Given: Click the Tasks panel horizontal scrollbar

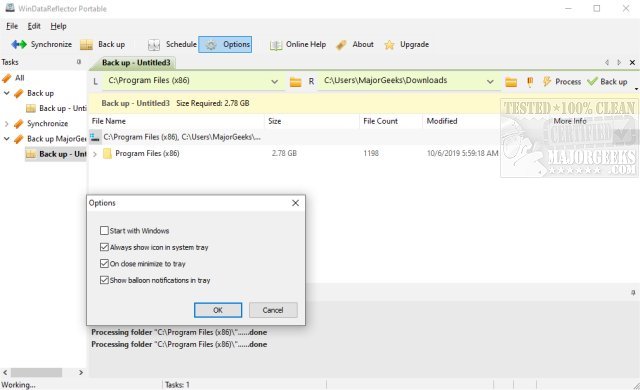Looking at the screenshot, I should pos(43,372).
